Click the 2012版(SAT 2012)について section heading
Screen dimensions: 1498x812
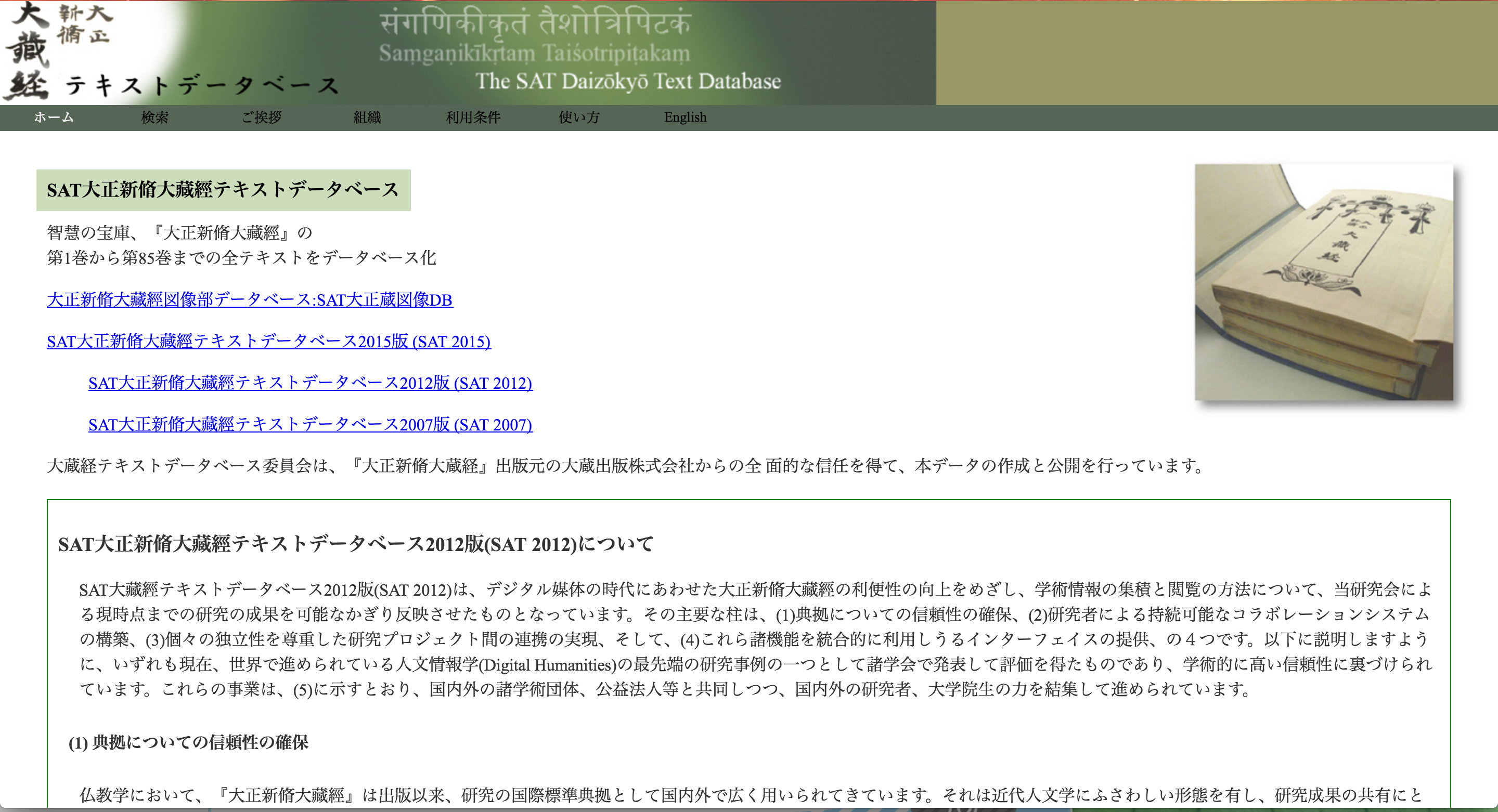356,544
